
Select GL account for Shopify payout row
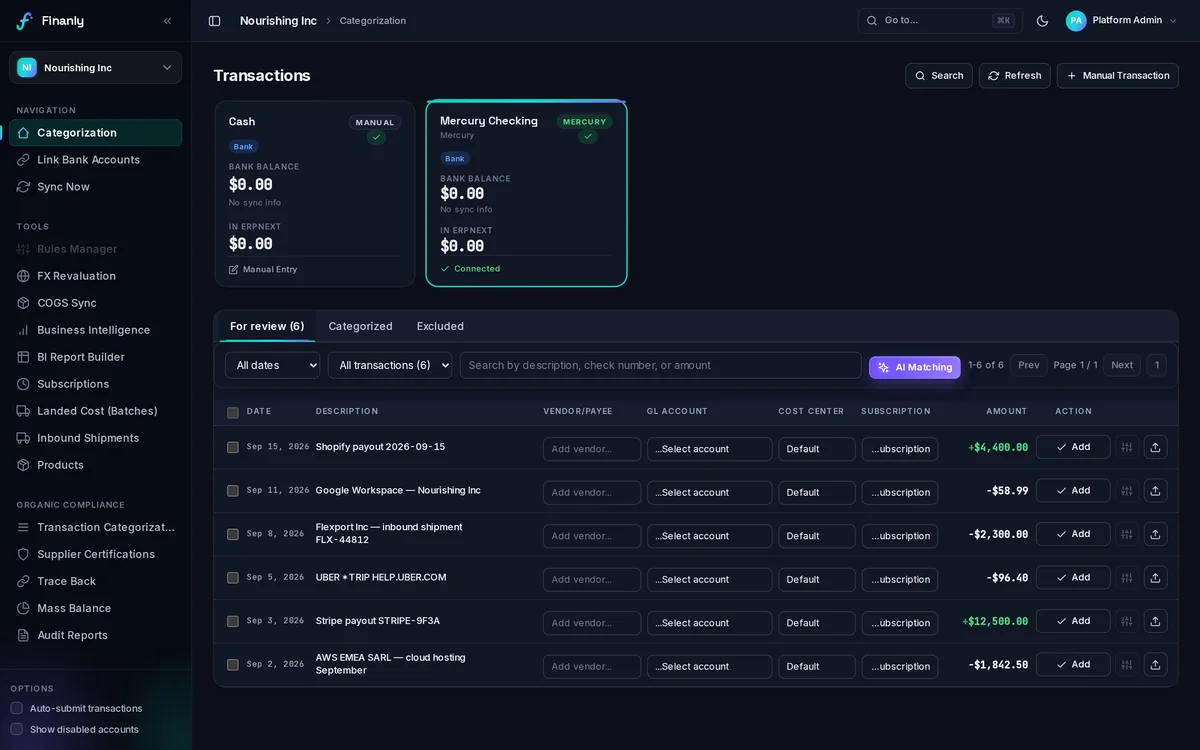(x=709, y=449)
